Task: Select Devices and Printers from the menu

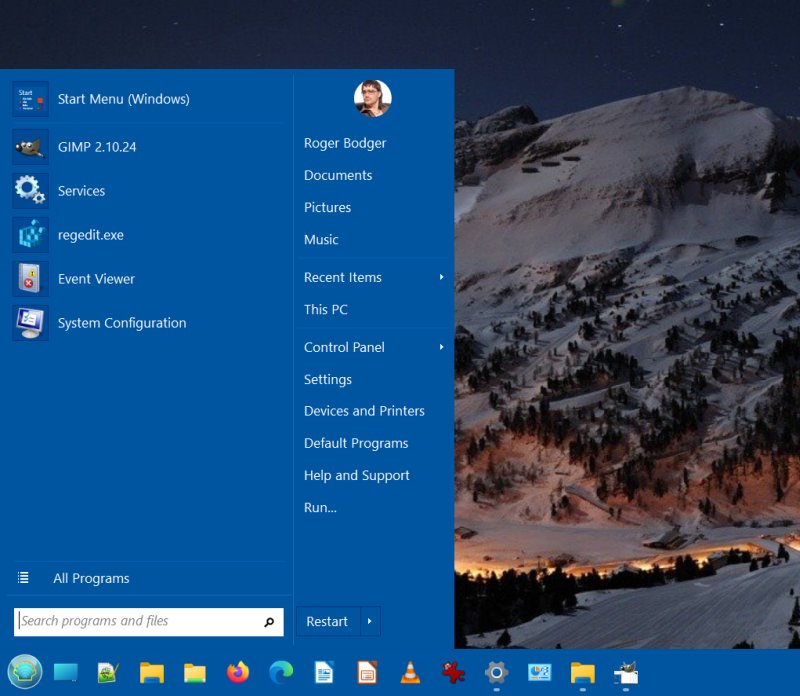Action: pos(364,411)
